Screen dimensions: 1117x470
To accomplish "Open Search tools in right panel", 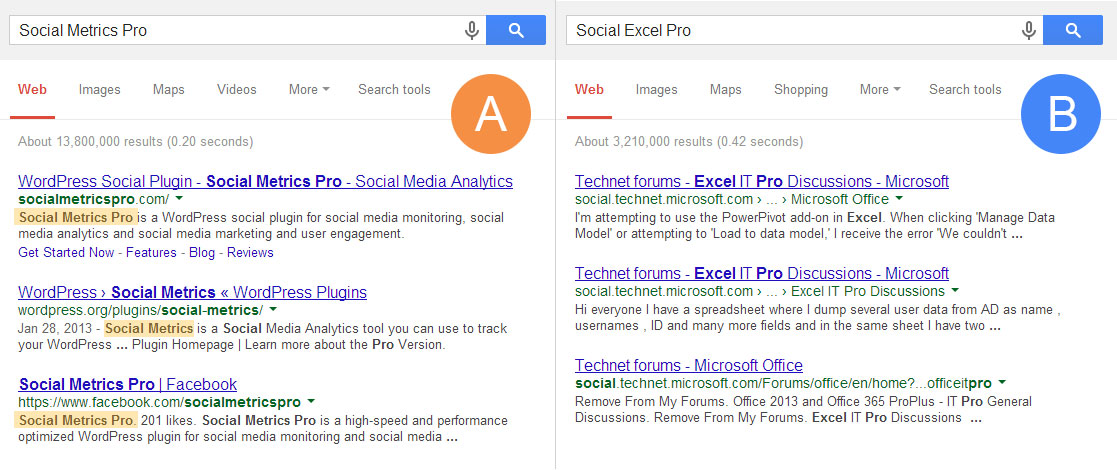I will (965, 90).
